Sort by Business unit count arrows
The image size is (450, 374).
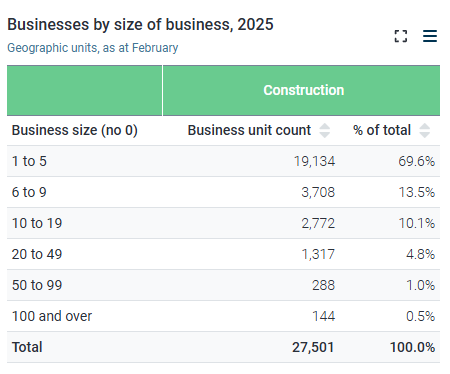click(x=324, y=130)
